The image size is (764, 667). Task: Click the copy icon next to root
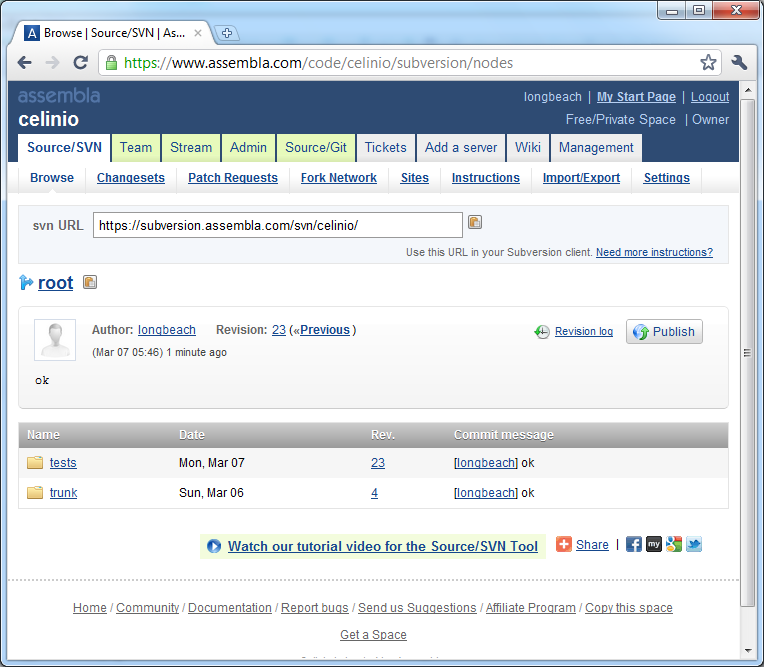click(x=90, y=283)
